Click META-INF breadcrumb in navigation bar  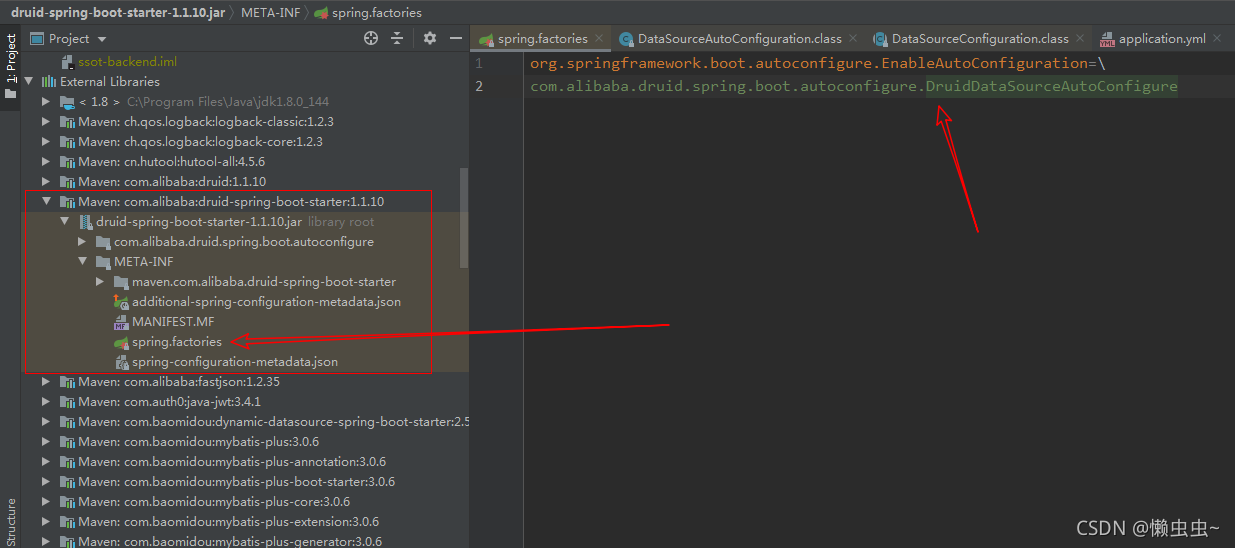tap(270, 12)
